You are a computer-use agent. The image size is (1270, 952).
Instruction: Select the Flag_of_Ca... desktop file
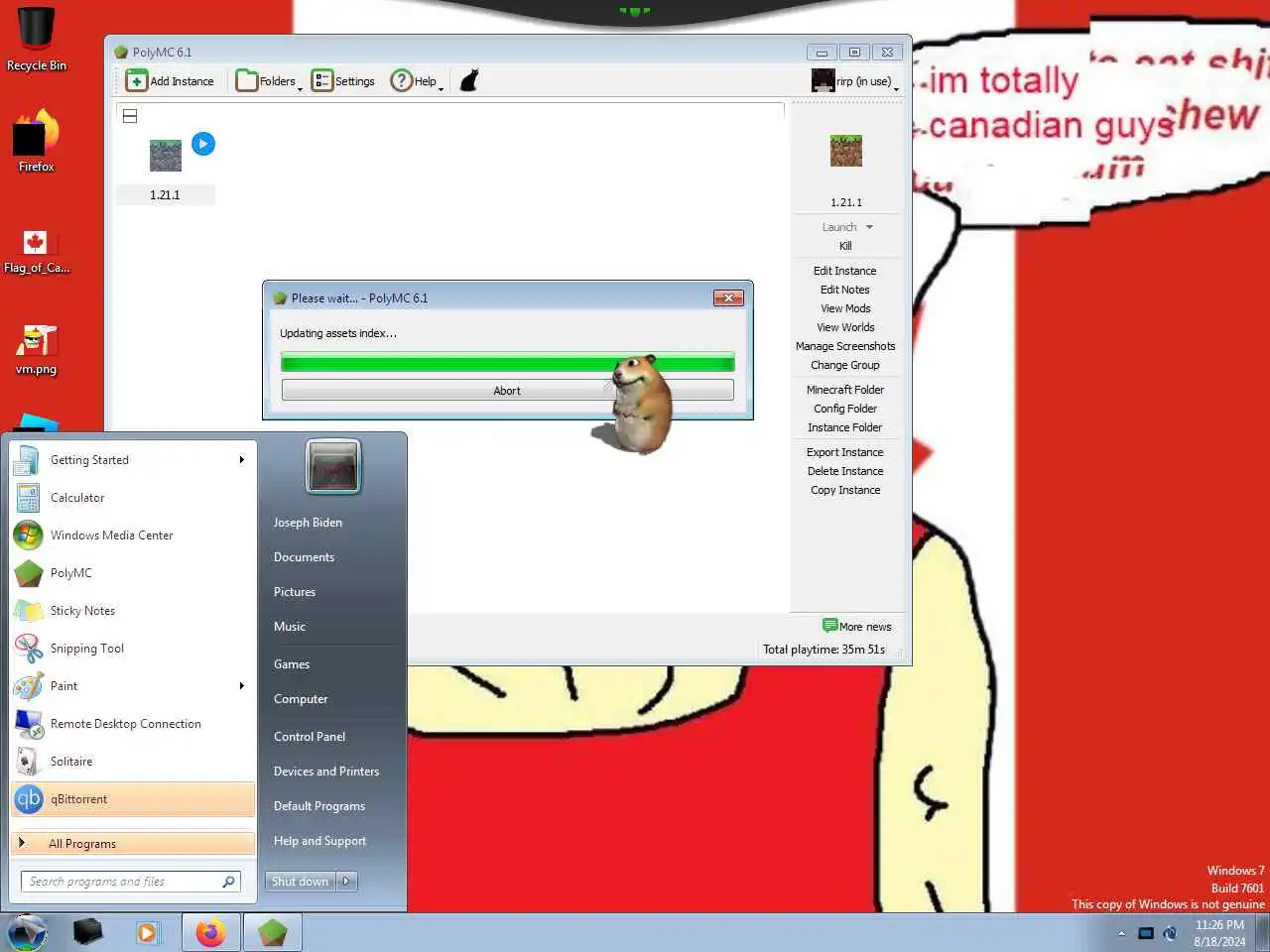tap(37, 252)
